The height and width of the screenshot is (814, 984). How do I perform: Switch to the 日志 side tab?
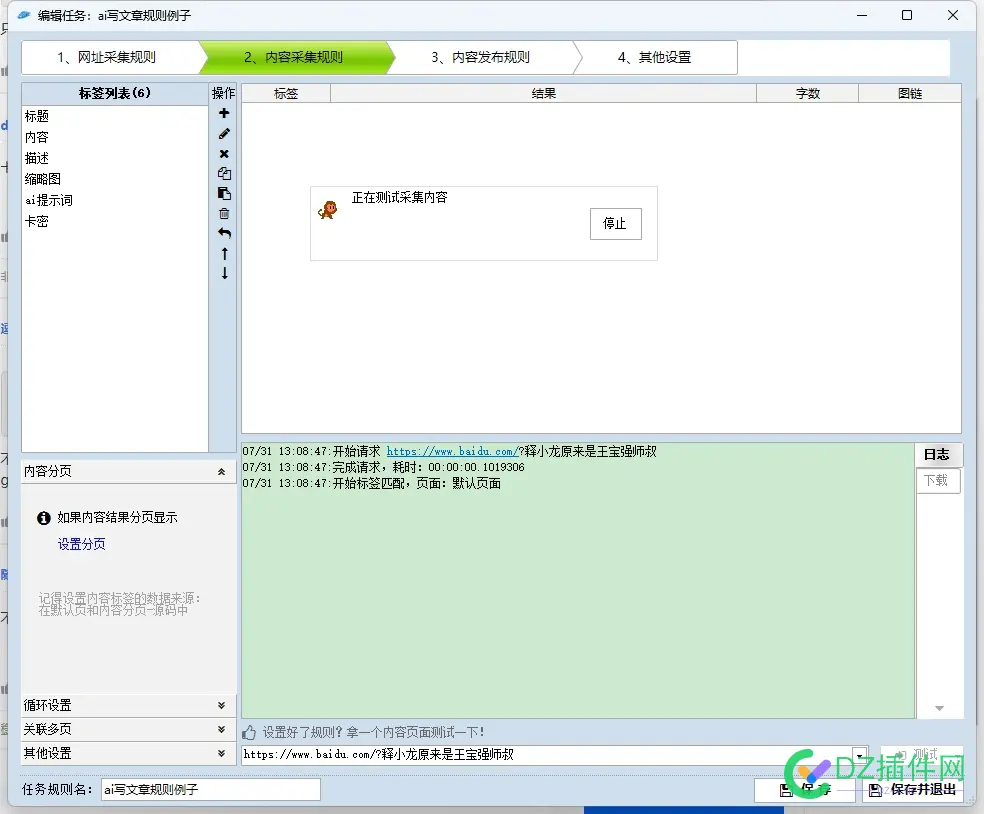(937, 454)
